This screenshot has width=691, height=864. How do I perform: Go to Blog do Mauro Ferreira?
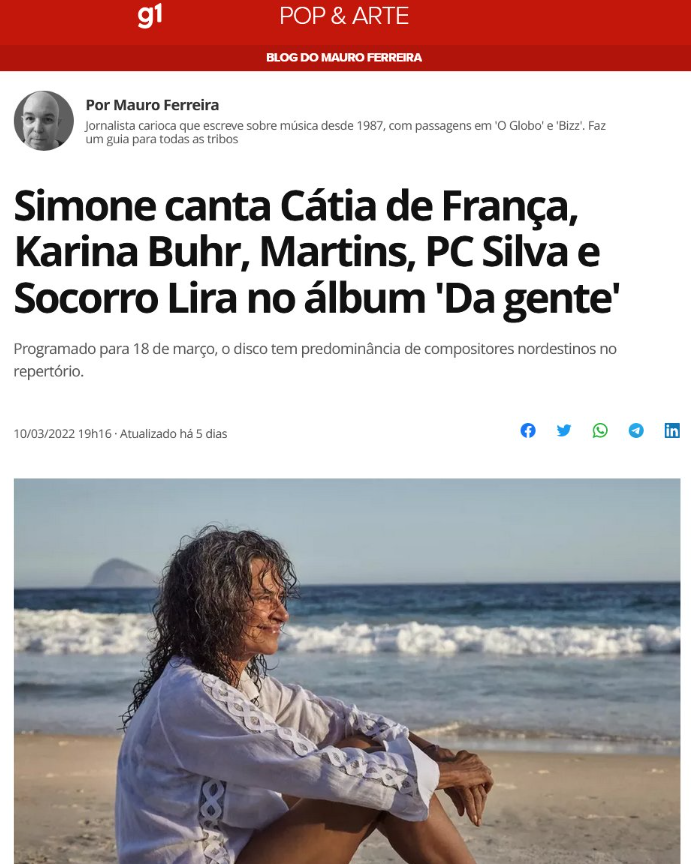[344, 57]
